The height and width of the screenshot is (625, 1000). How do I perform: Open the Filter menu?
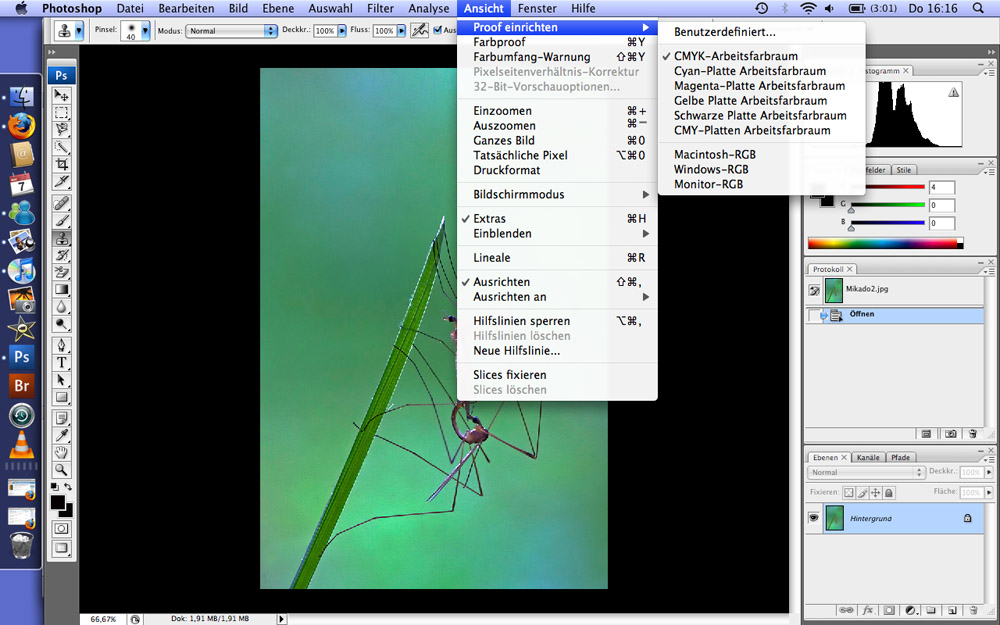tap(380, 8)
